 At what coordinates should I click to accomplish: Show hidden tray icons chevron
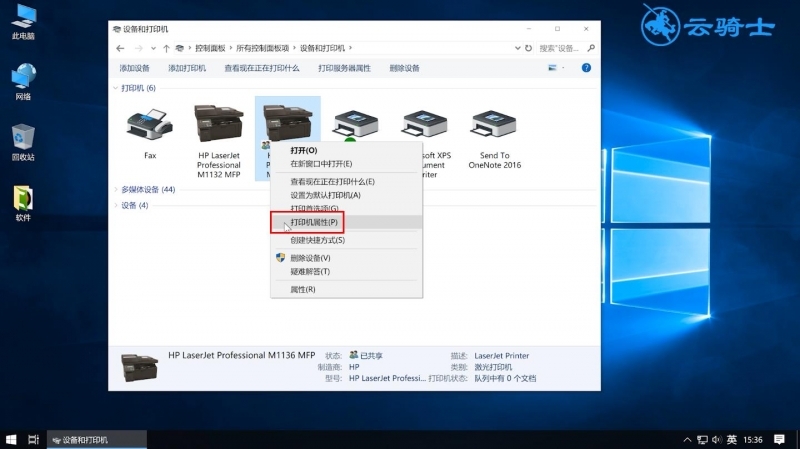click(x=687, y=439)
